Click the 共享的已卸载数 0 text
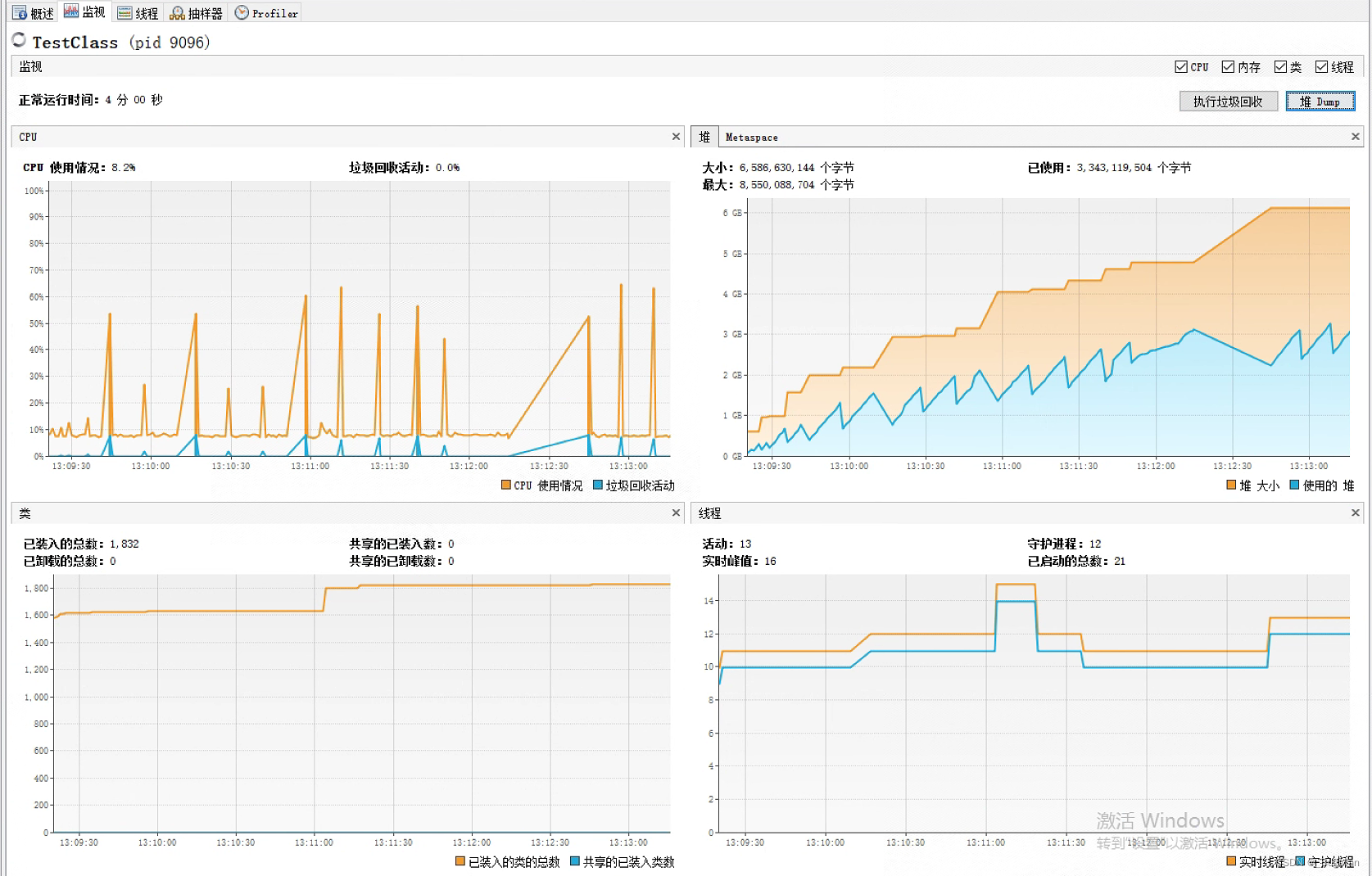Image resolution: width=1372 pixels, height=876 pixels. (x=401, y=561)
